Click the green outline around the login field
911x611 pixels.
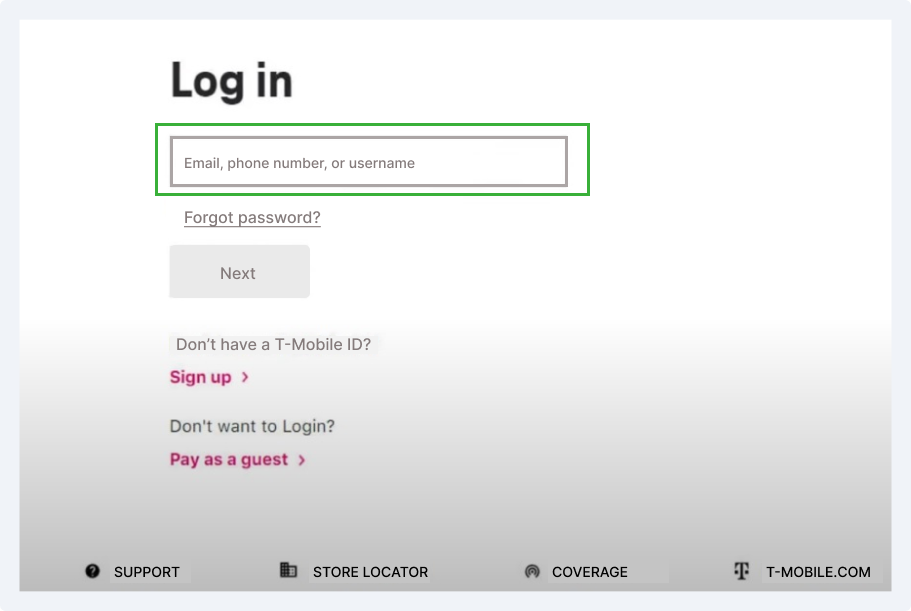tap(588, 160)
